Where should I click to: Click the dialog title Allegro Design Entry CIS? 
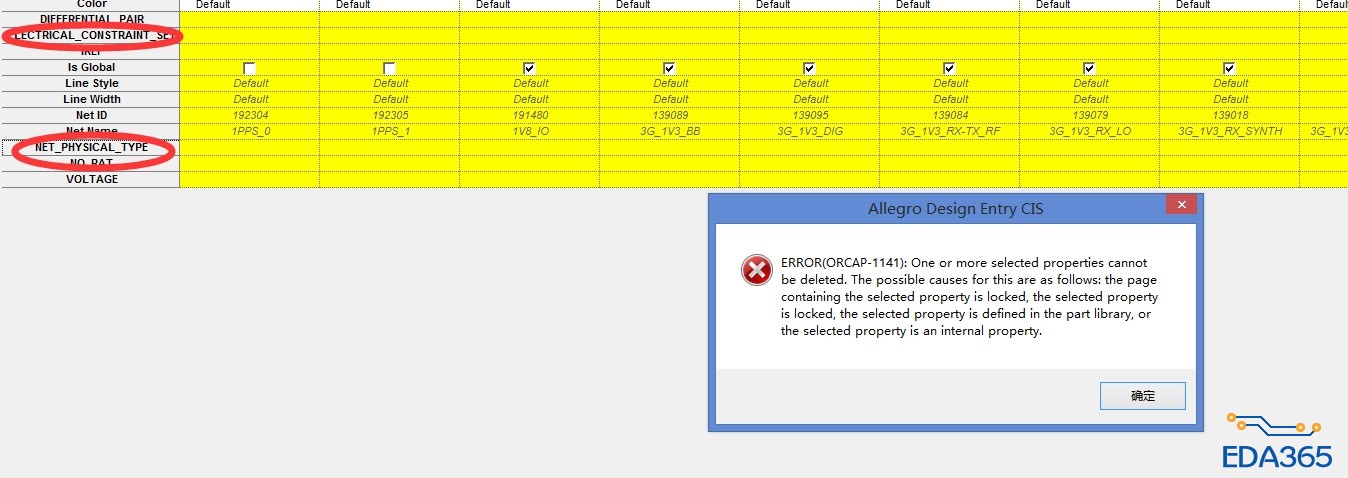pos(955,208)
